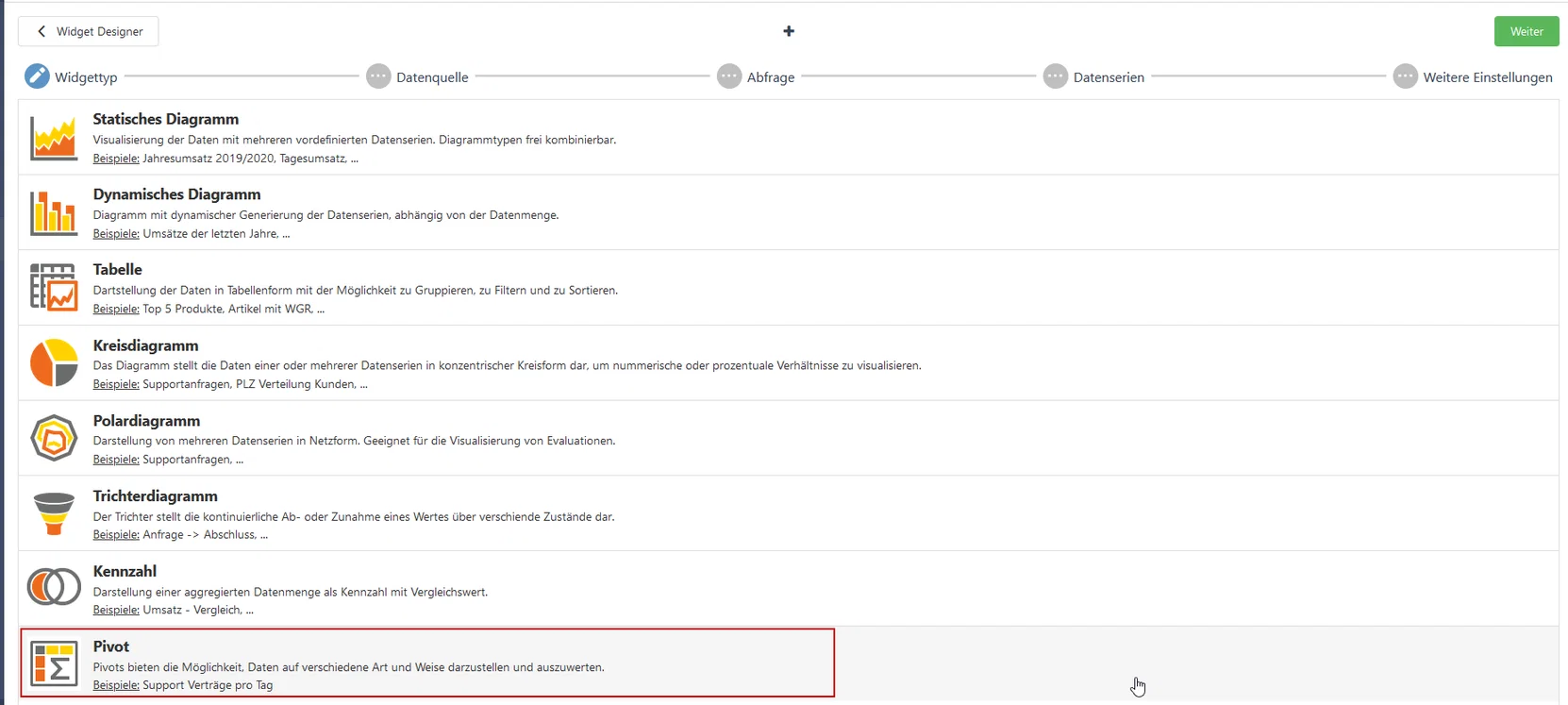1568x705 pixels.
Task: Click Kreisdiagramm description about konzentrischer Kreisform
Action: click(507, 365)
